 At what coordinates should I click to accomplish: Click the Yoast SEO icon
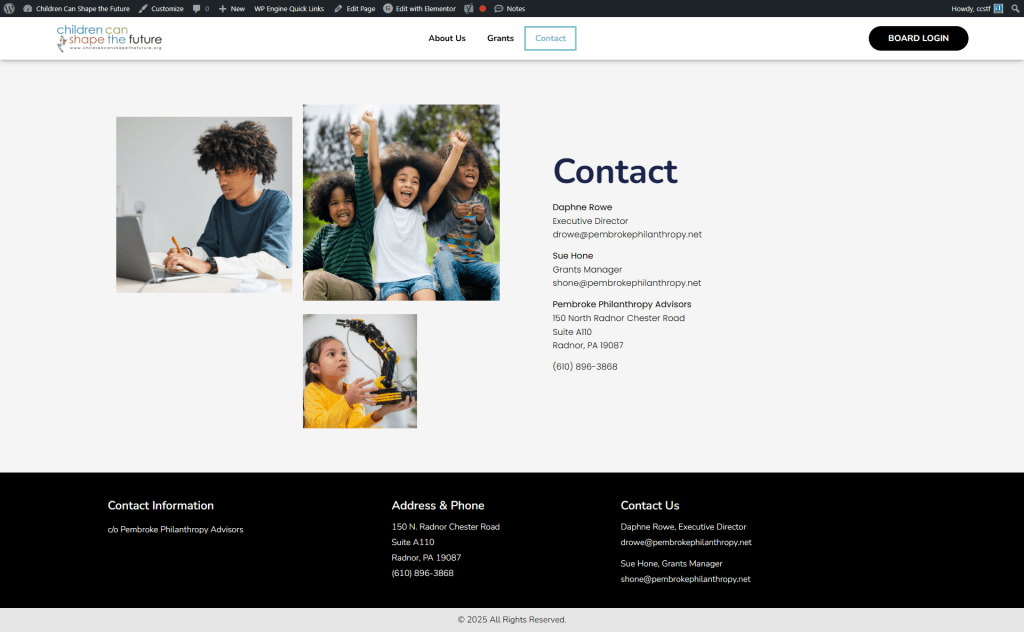click(468, 8)
